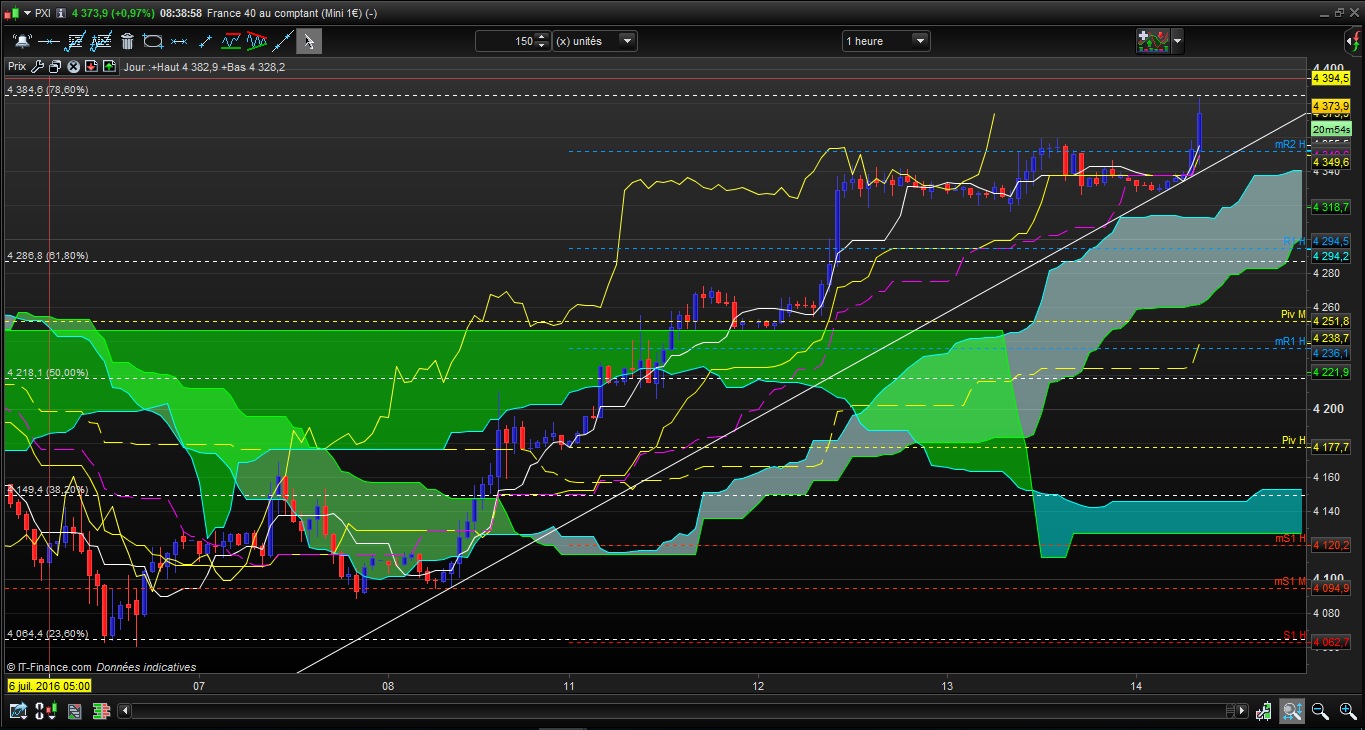The height and width of the screenshot is (730, 1365).
Task: Open the 1 heure timeframe dropdown
Action: [x=886, y=41]
